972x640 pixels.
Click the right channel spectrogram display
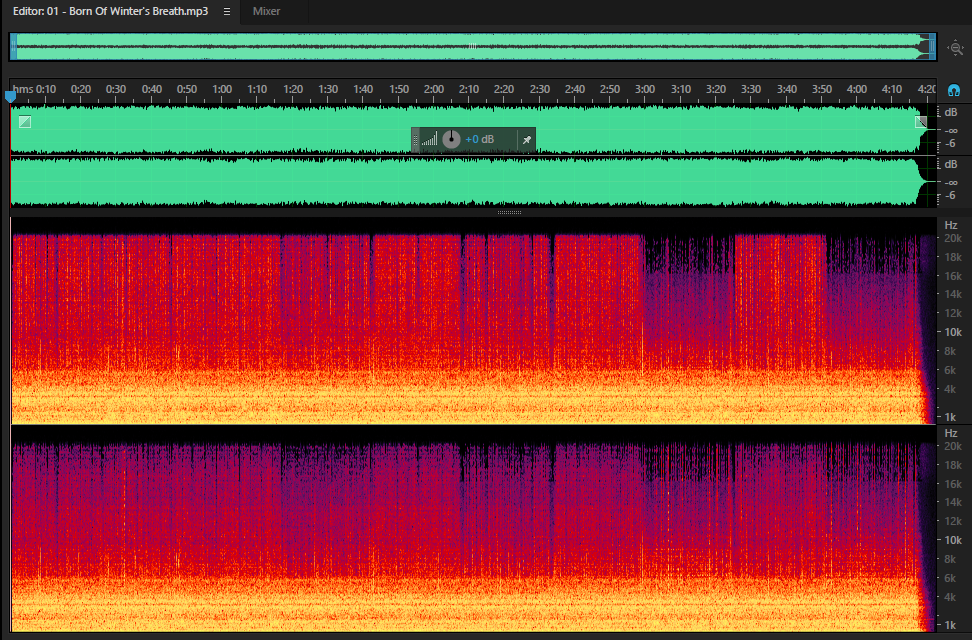tap(474, 528)
